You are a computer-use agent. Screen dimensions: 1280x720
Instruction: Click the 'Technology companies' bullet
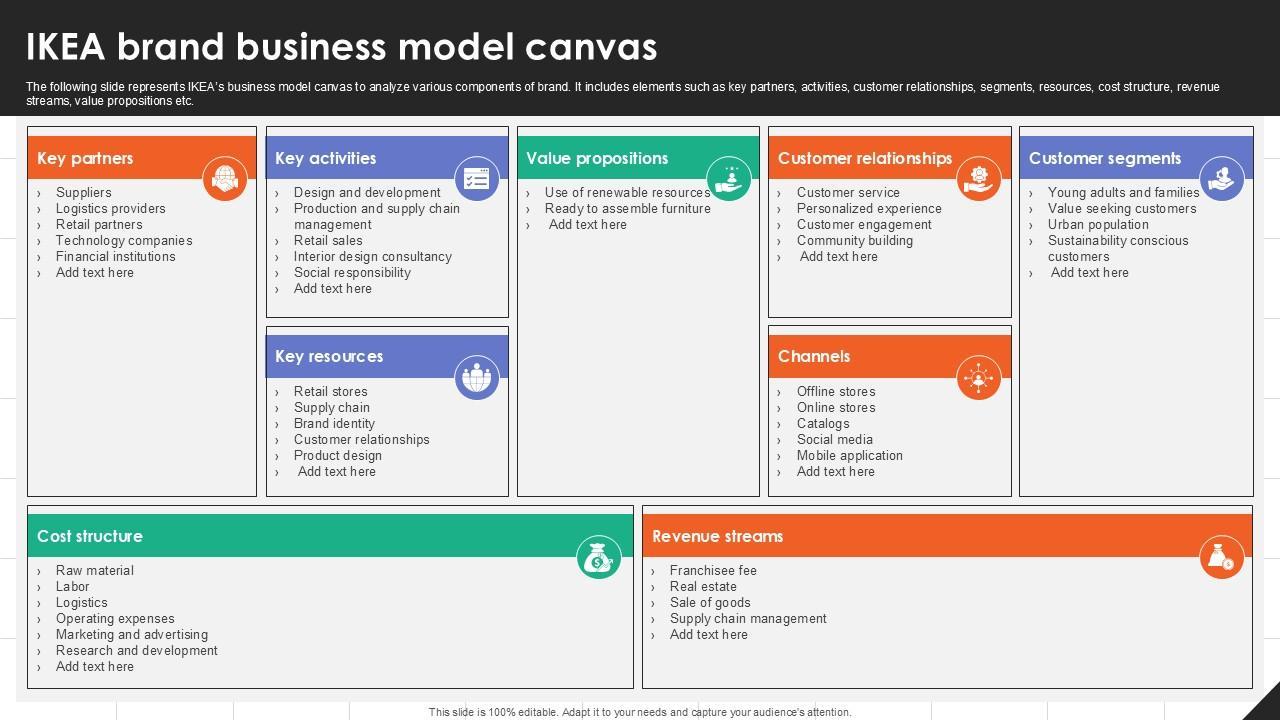[x=124, y=240]
